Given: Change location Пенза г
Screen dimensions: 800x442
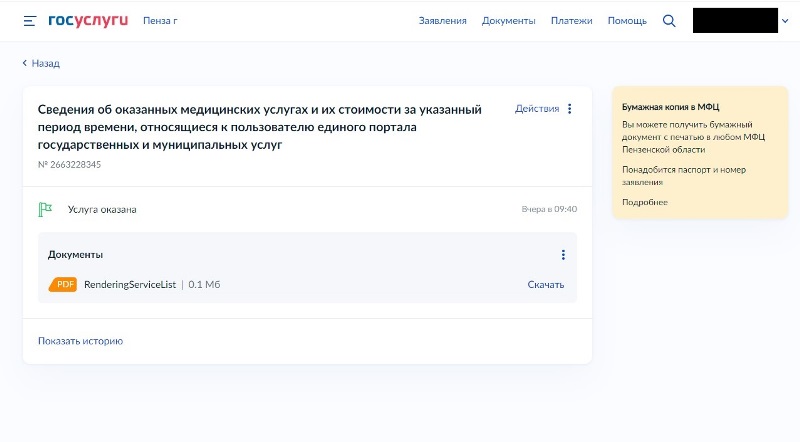Looking at the screenshot, I should click(x=160, y=21).
